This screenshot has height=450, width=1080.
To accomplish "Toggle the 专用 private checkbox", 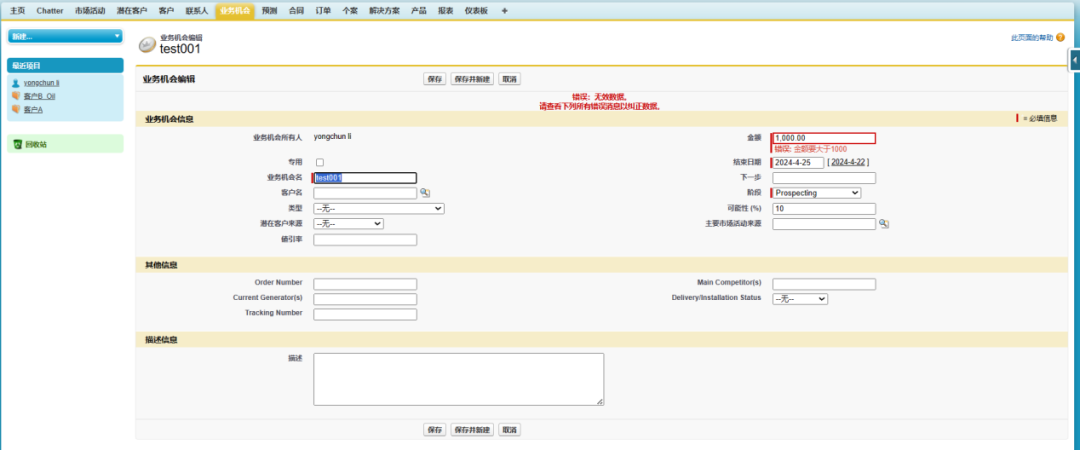I will click(320, 163).
